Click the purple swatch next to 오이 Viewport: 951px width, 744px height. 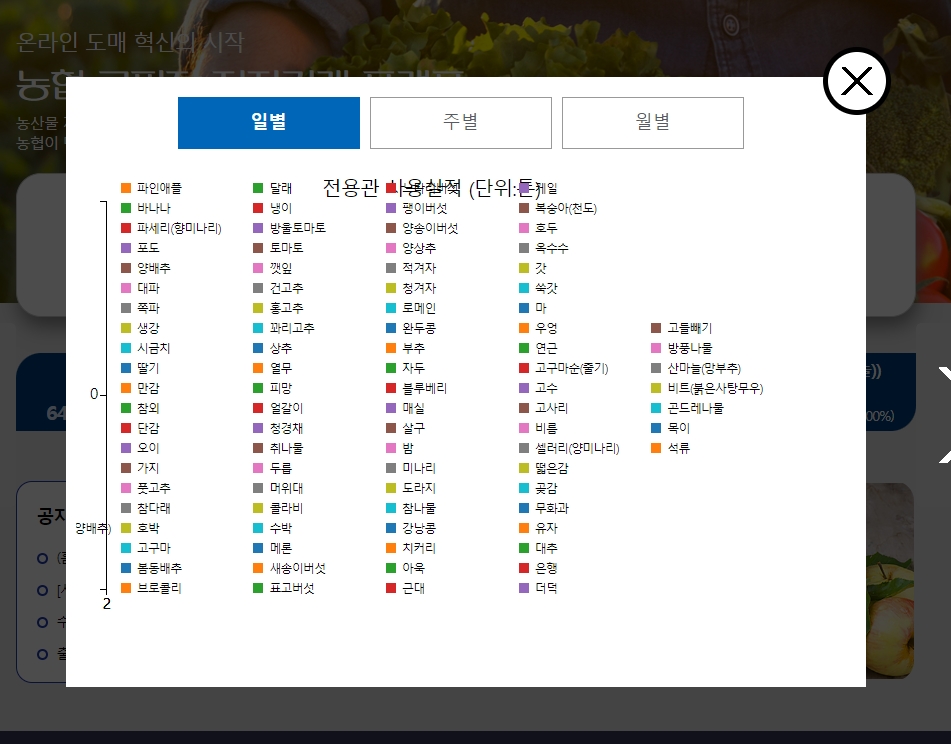click(126, 448)
